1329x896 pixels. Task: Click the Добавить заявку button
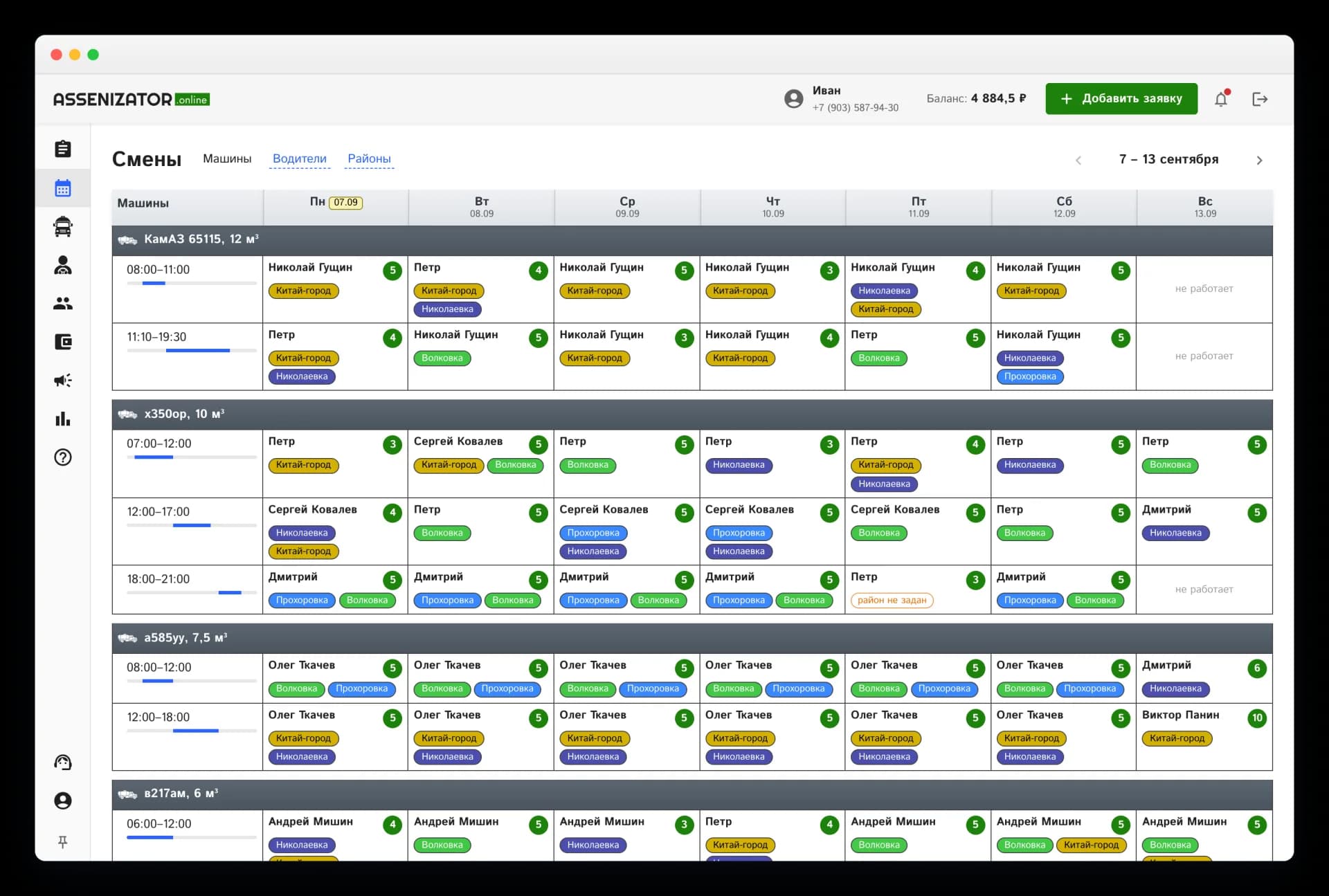pyautogui.click(x=1121, y=98)
